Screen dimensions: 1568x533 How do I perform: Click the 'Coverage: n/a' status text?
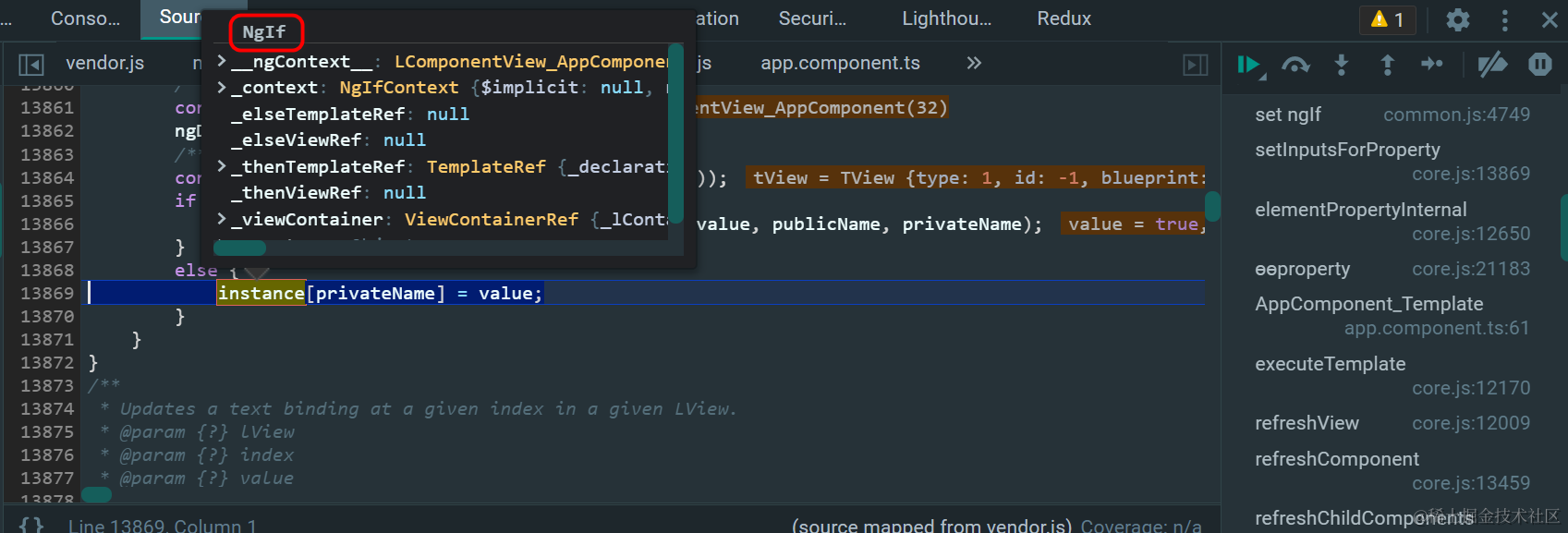tap(1141, 525)
